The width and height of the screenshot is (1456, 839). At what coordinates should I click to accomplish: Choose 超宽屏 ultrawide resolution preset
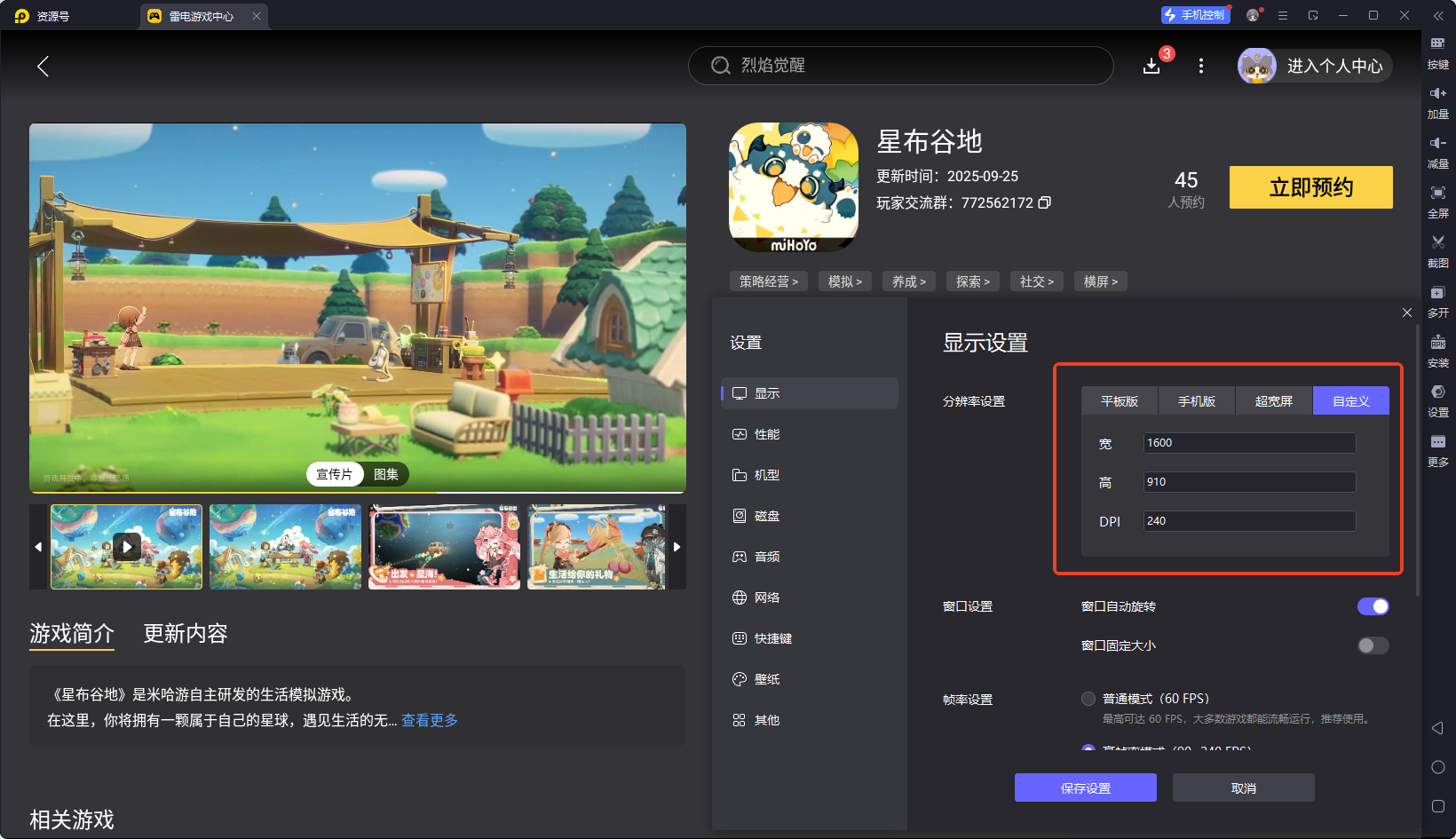(1273, 400)
